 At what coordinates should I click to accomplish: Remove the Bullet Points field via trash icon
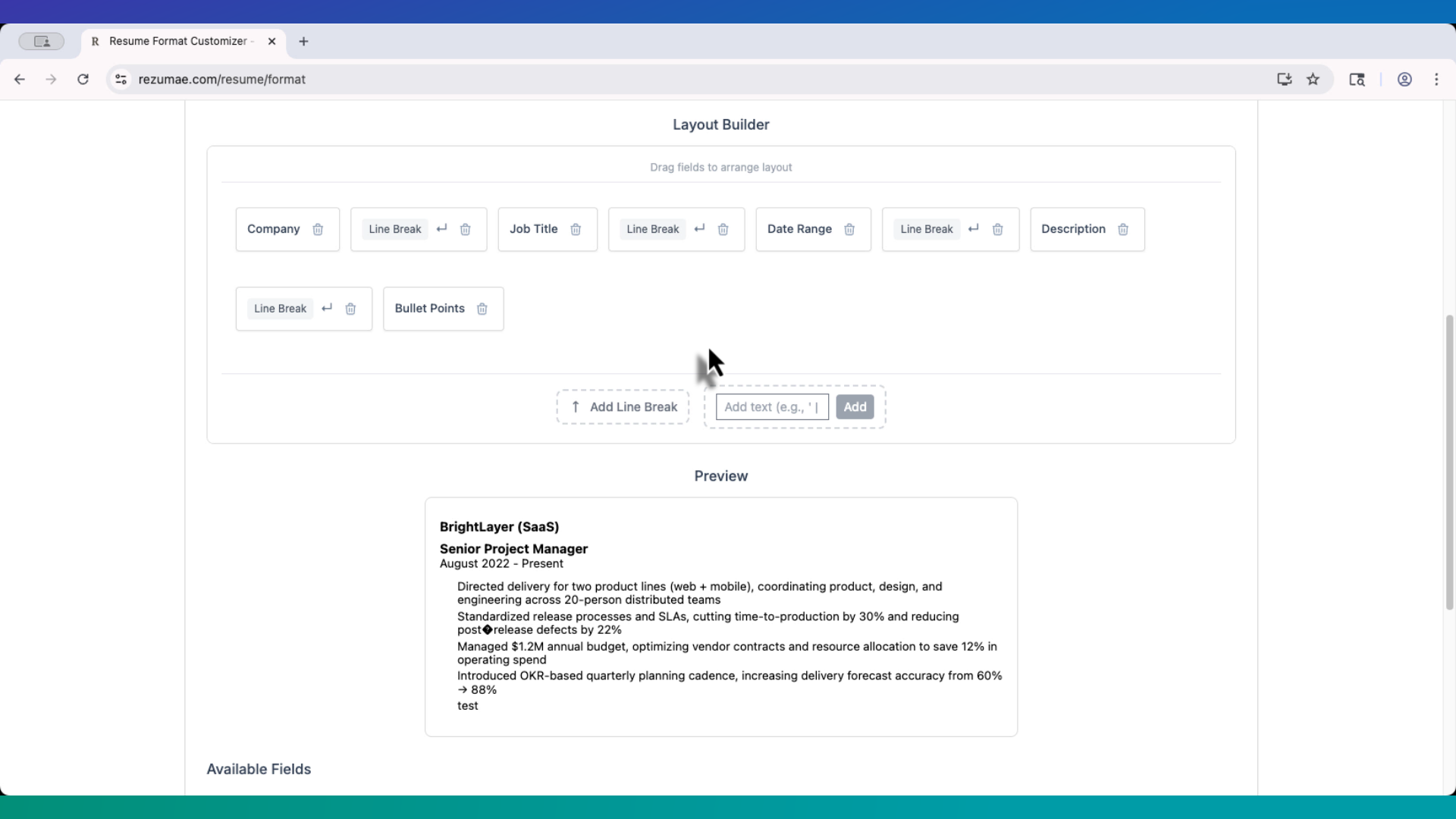pos(482,309)
